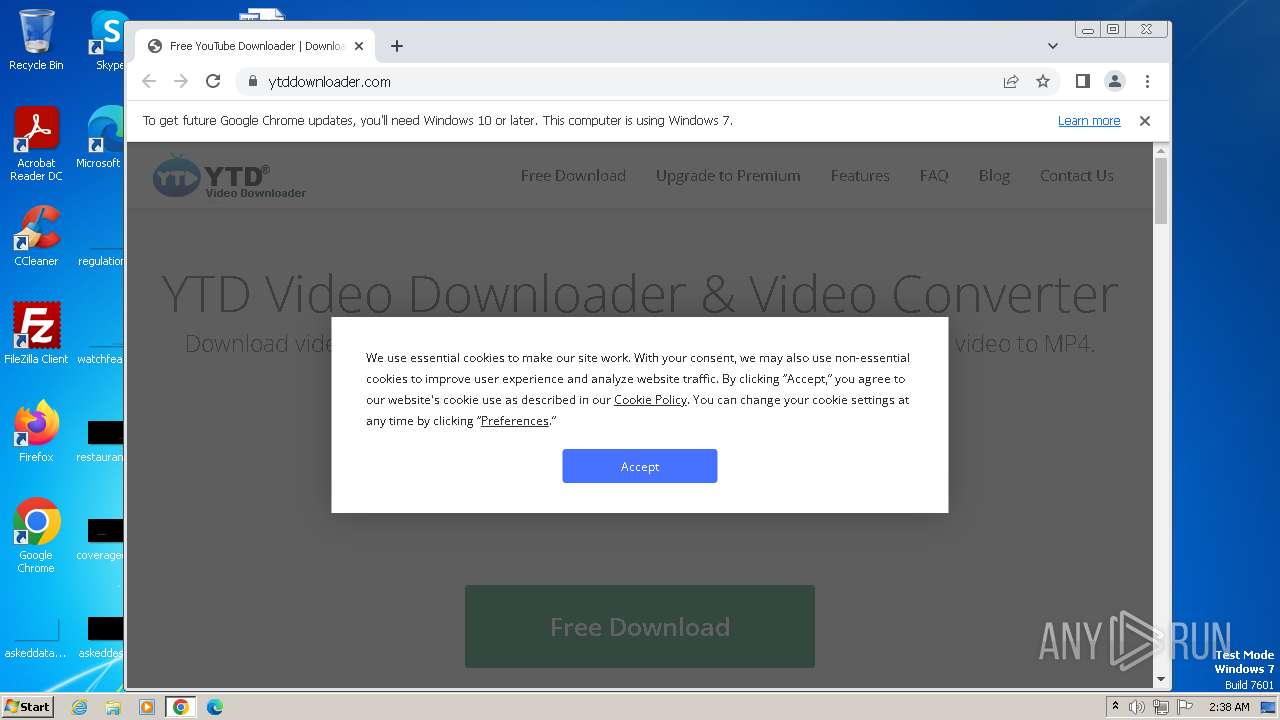Open Upgrade to Premium nav item
This screenshot has width=1280, height=720.
728,176
